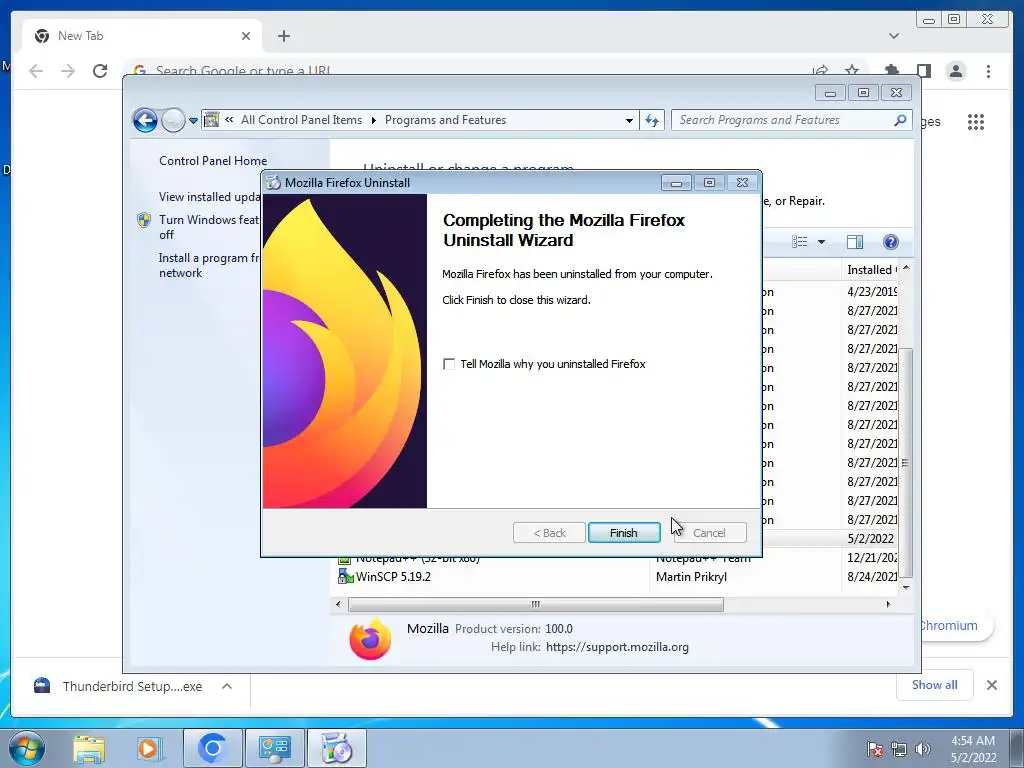Viewport: 1024px width, 768px height.
Task: Click the https://support.mozilla.org help link
Action: click(x=617, y=647)
